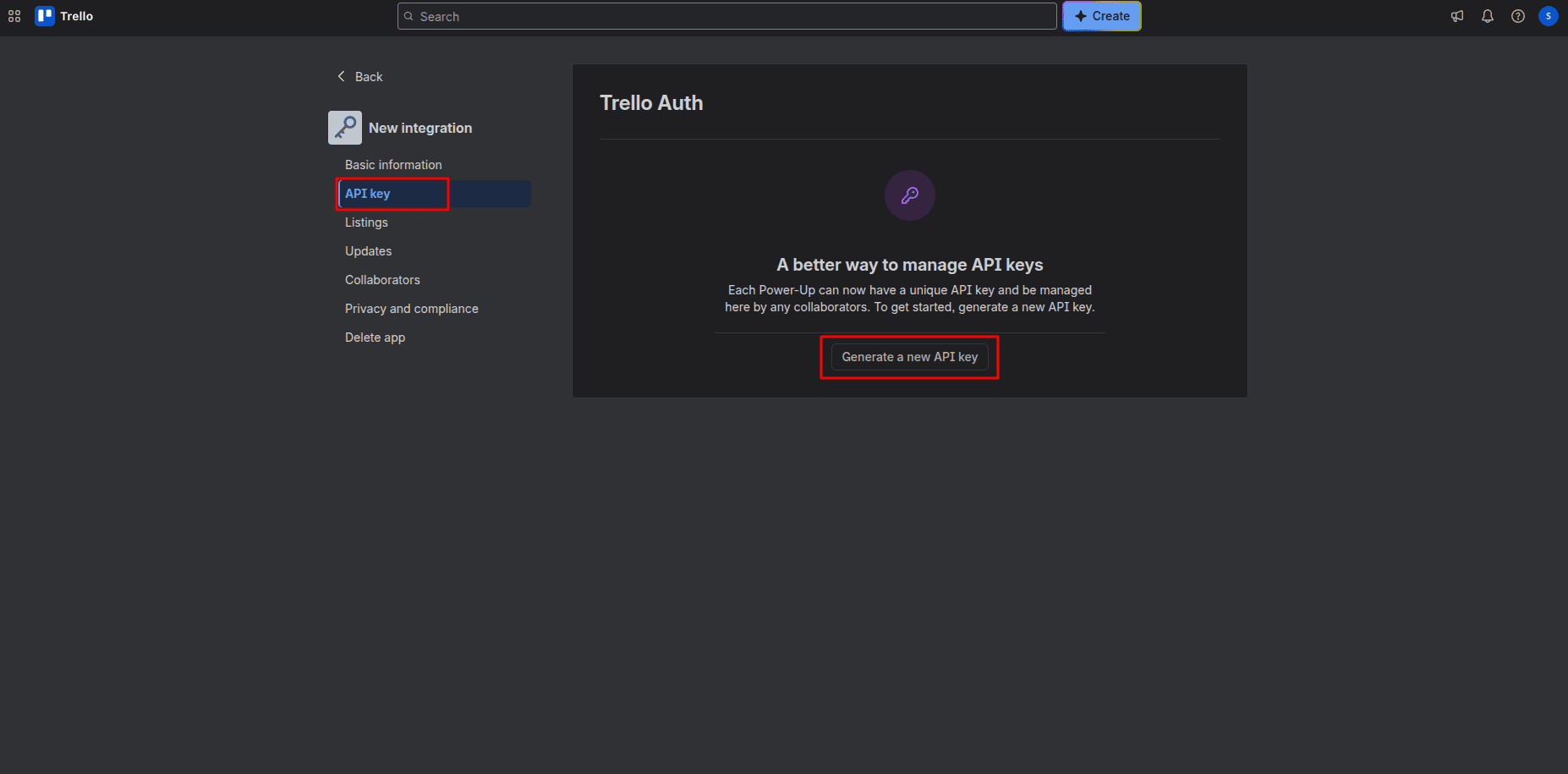Open the help question mark icon
Viewport: 1568px width, 774px height.
[1518, 16]
